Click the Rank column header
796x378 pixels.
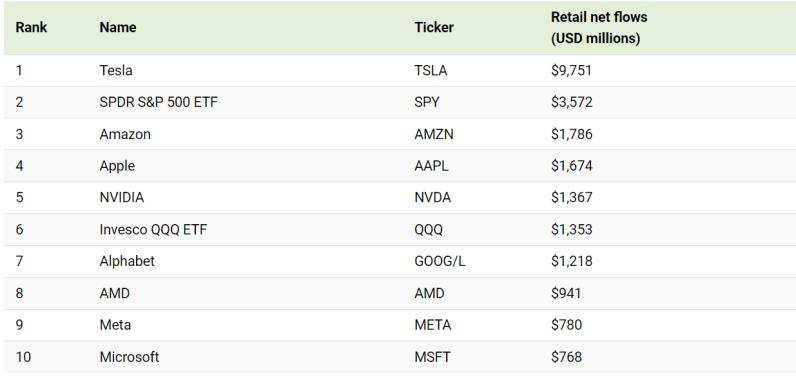click(x=31, y=27)
